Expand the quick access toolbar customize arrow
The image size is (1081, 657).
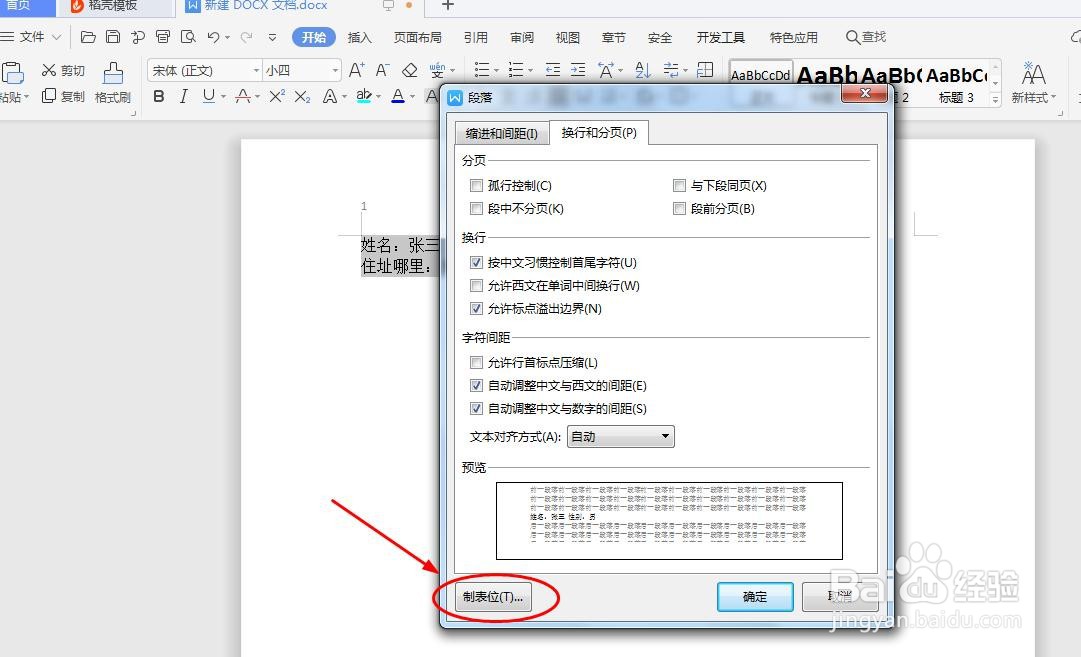coord(272,37)
